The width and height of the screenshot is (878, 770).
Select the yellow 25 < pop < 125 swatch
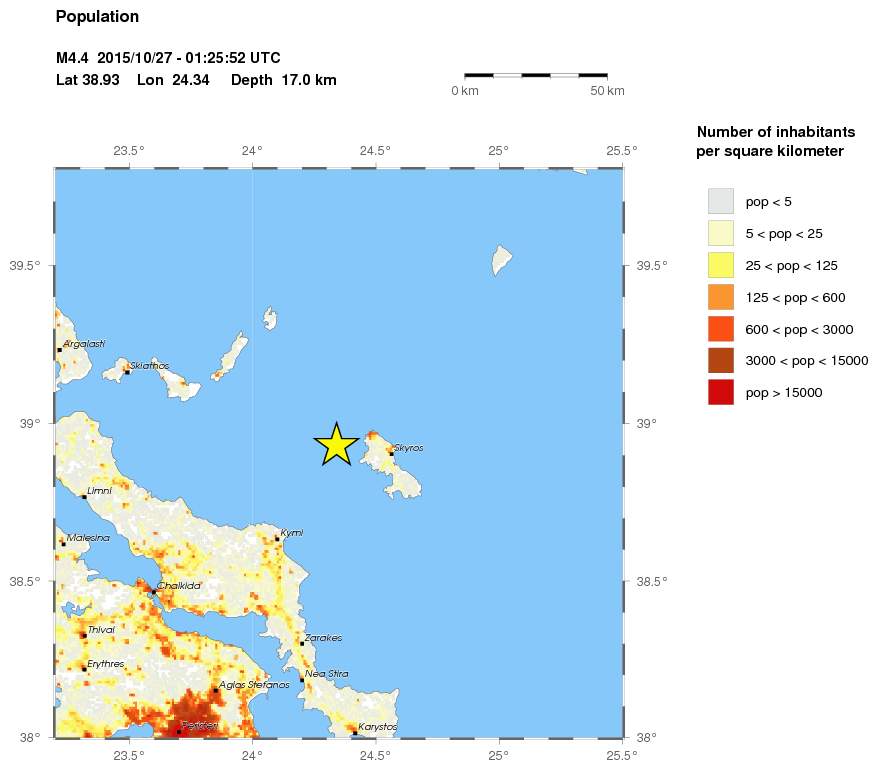(721, 265)
